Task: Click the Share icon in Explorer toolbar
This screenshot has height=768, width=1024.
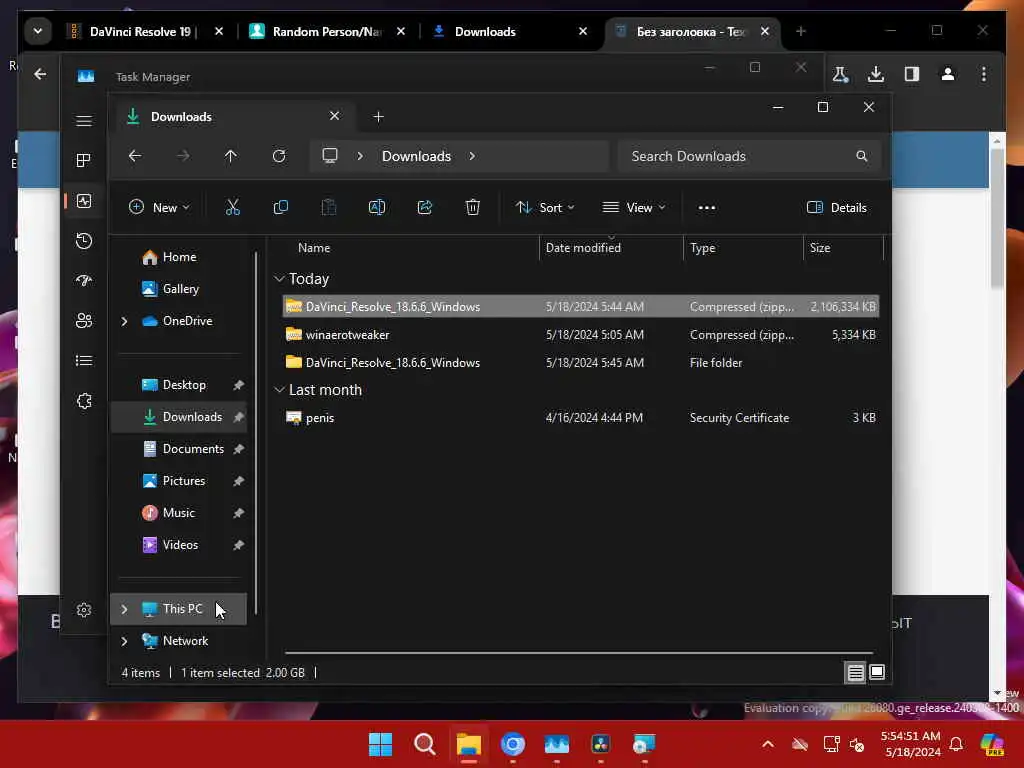Action: click(425, 208)
